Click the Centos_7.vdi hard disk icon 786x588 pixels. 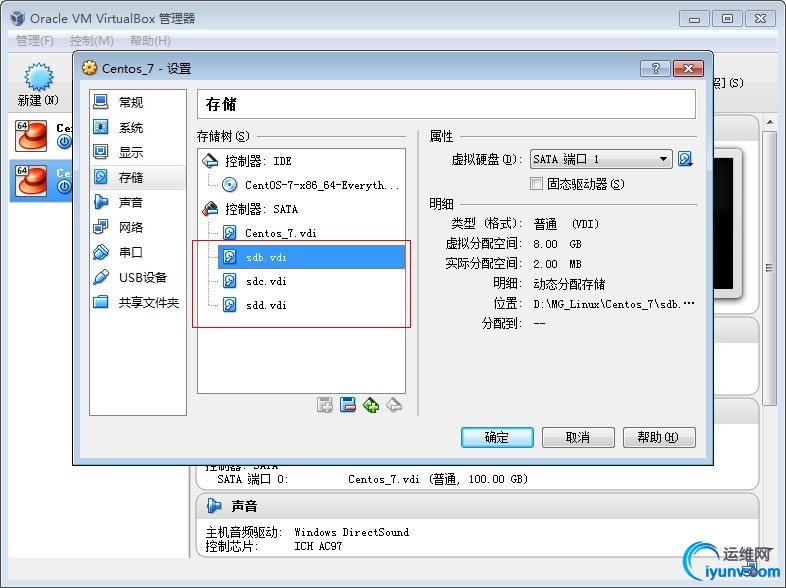coord(230,233)
